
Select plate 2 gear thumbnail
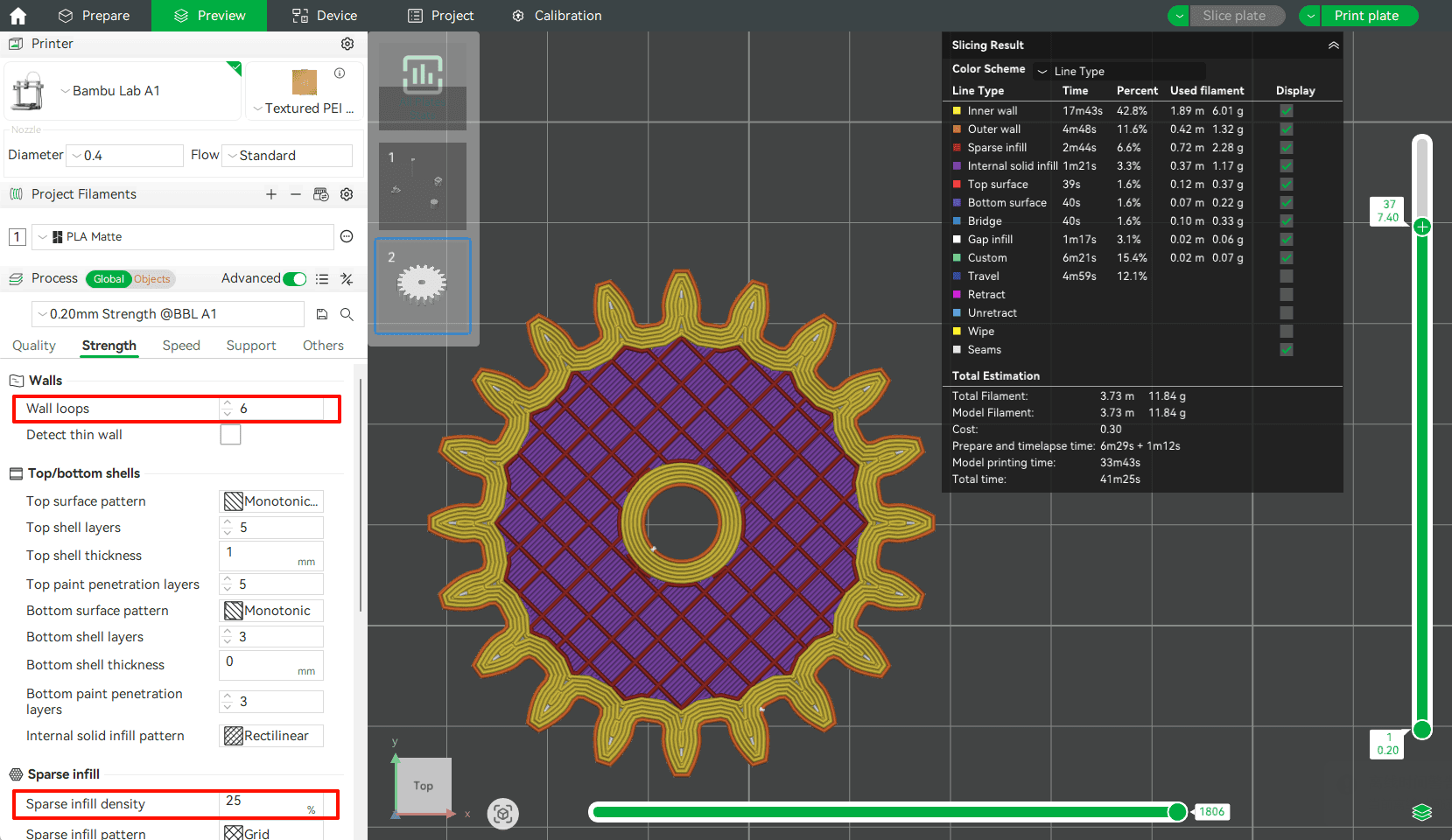pos(423,285)
